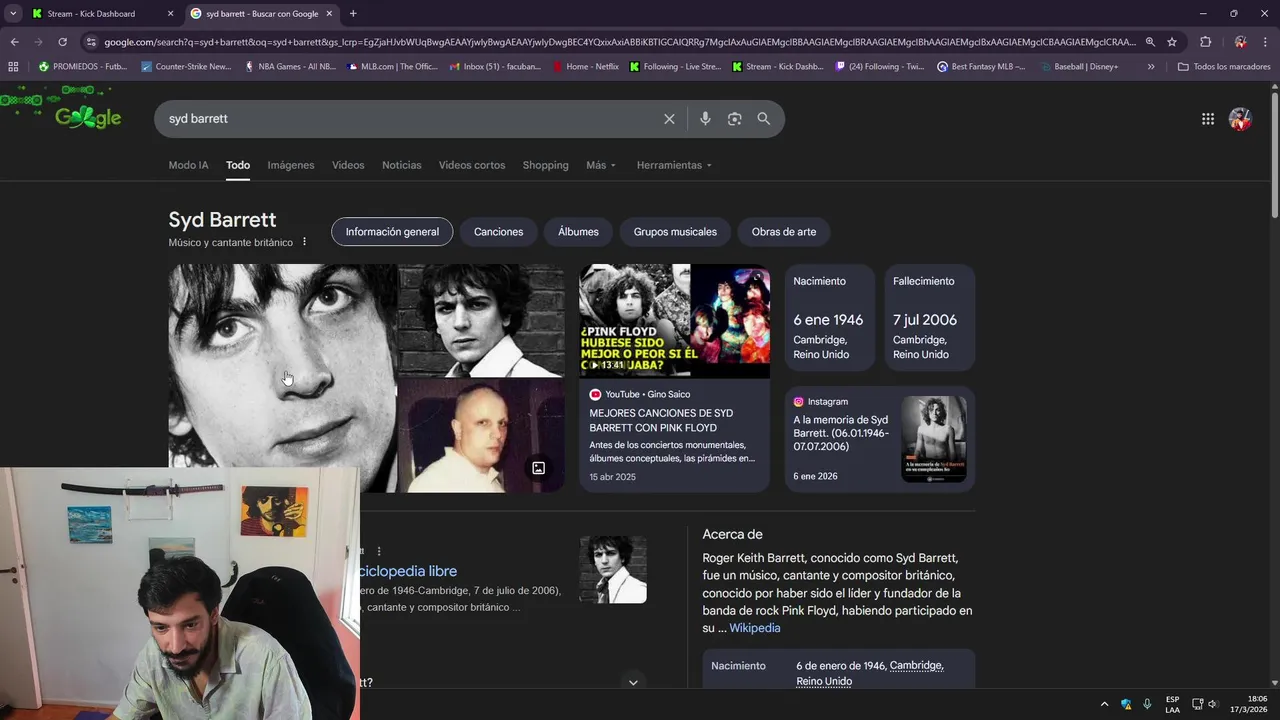Open the Chrome extensions puzzle icon

point(1205,42)
